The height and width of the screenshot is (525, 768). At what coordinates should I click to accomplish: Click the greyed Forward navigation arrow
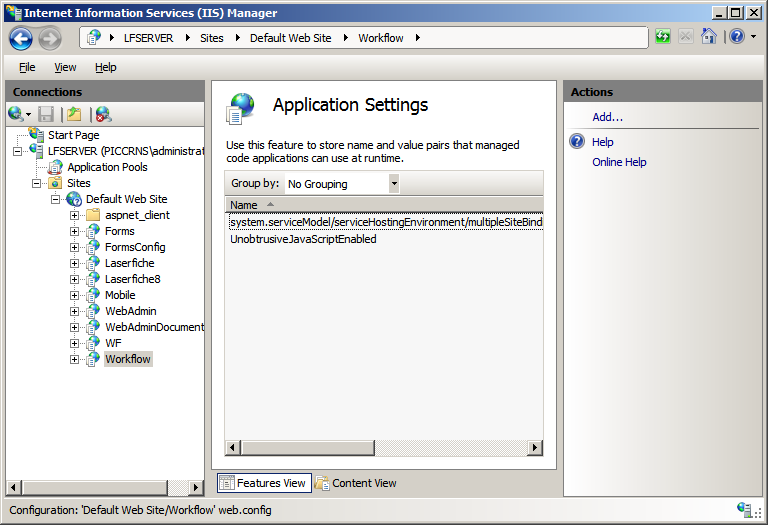tap(50, 39)
